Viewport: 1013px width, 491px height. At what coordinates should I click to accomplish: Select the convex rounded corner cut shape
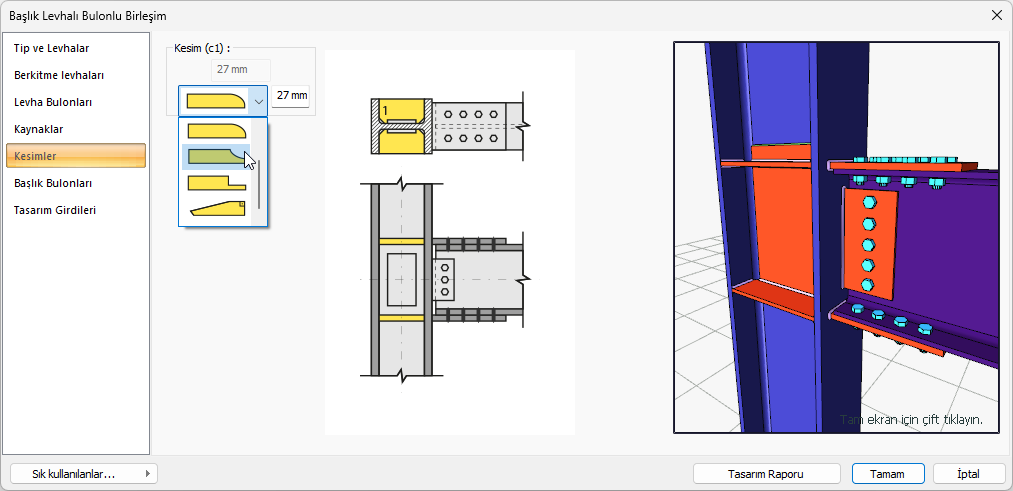click(x=216, y=130)
